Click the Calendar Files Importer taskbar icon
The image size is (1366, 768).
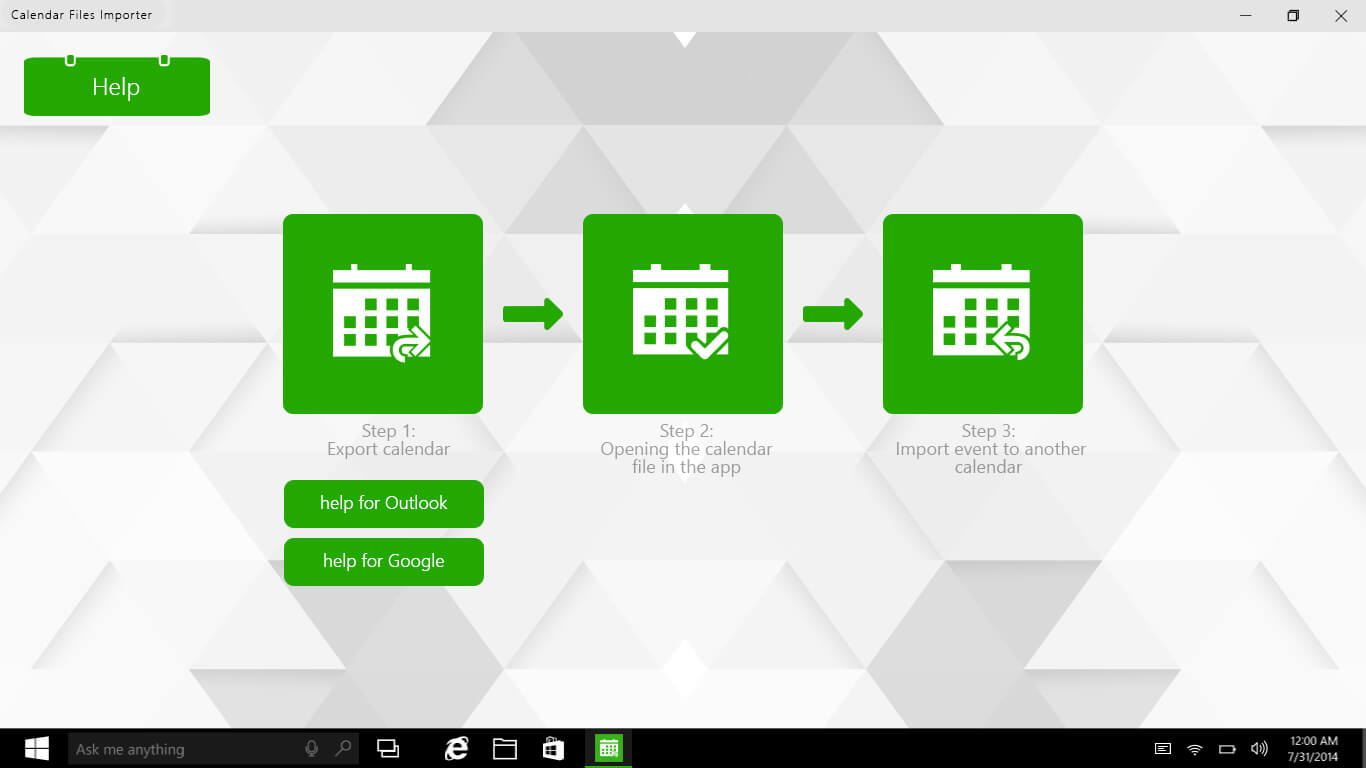click(x=608, y=748)
